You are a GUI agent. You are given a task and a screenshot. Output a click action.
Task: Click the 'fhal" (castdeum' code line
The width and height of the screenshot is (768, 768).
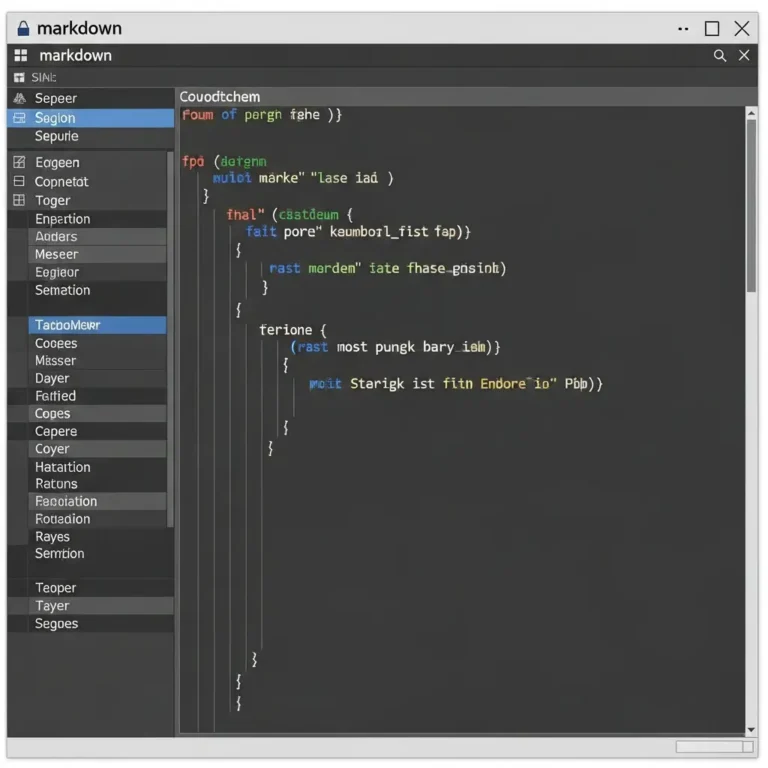[x=289, y=215]
